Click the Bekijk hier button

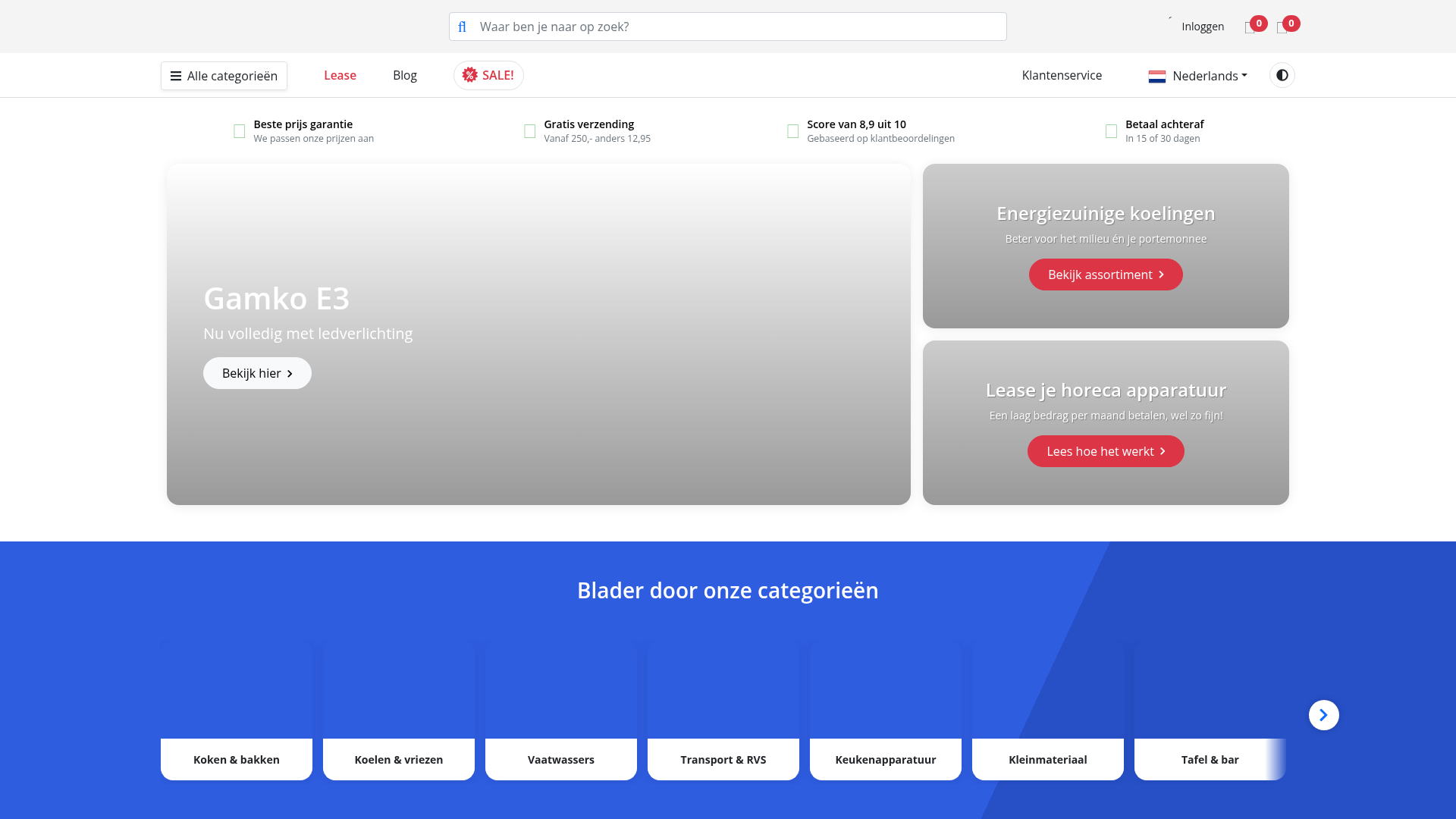click(x=257, y=373)
